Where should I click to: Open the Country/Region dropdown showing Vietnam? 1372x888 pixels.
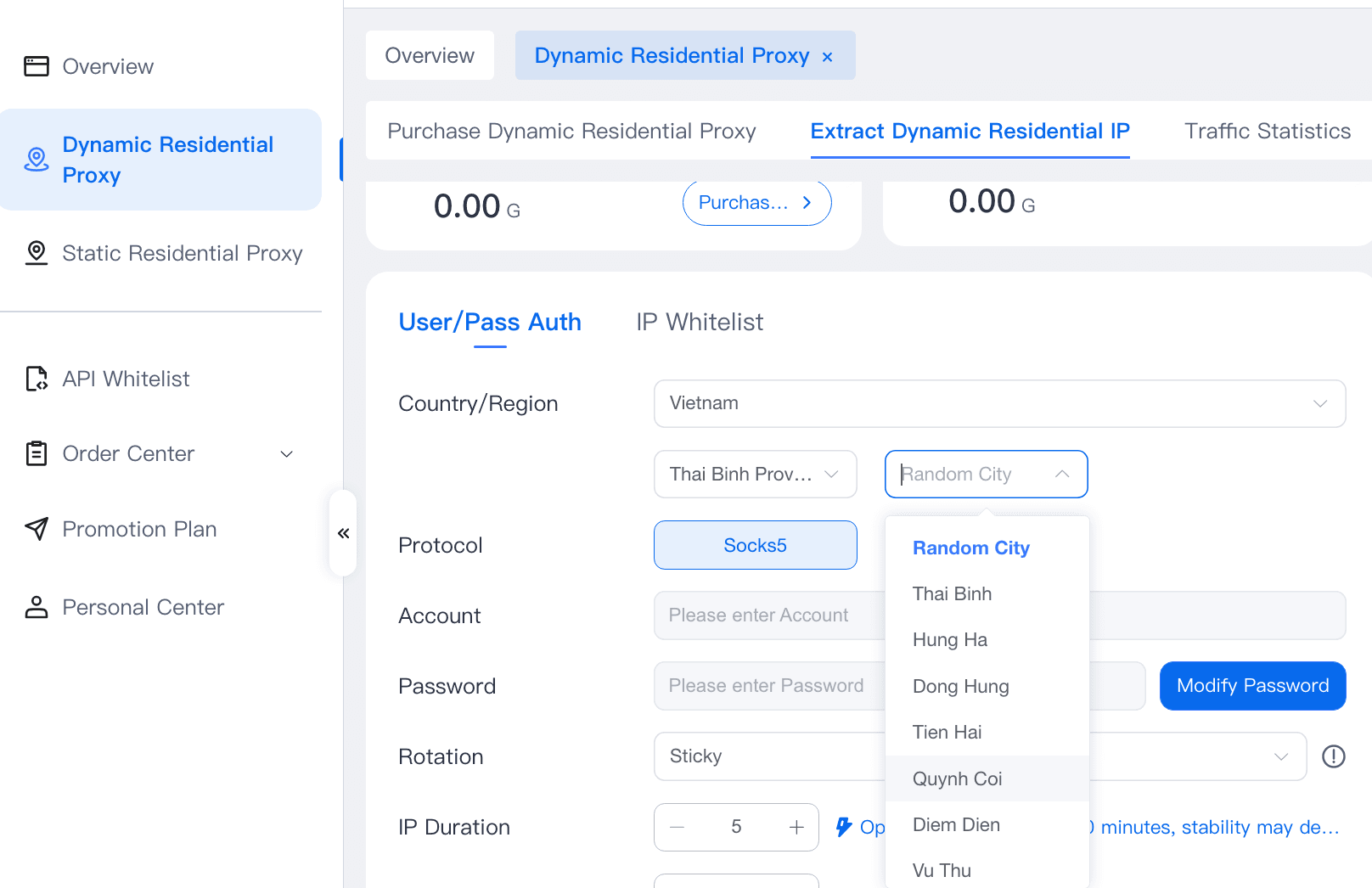click(x=998, y=403)
